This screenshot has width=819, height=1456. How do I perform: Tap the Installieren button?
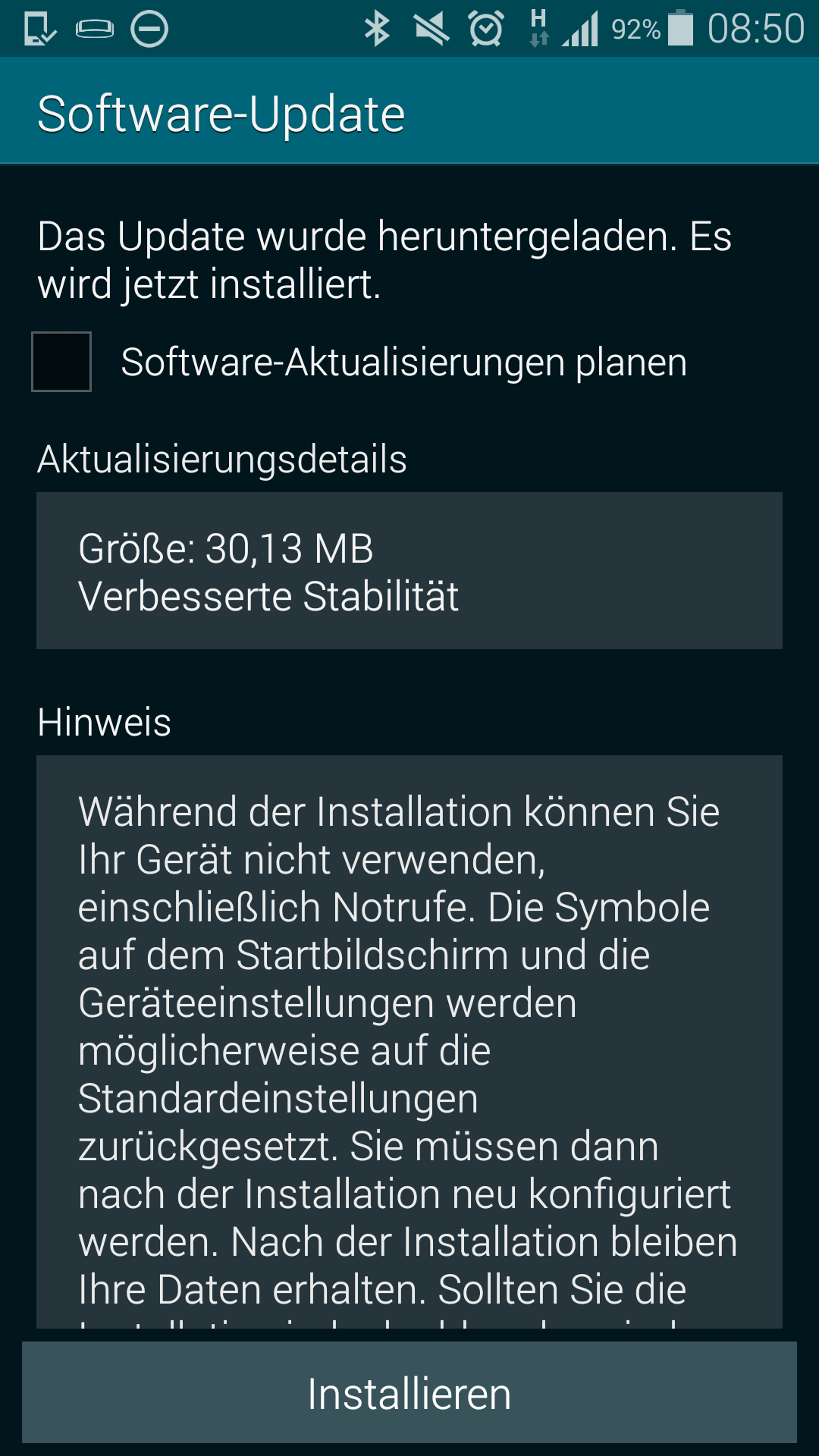pyautogui.click(x=409, y=1392)
